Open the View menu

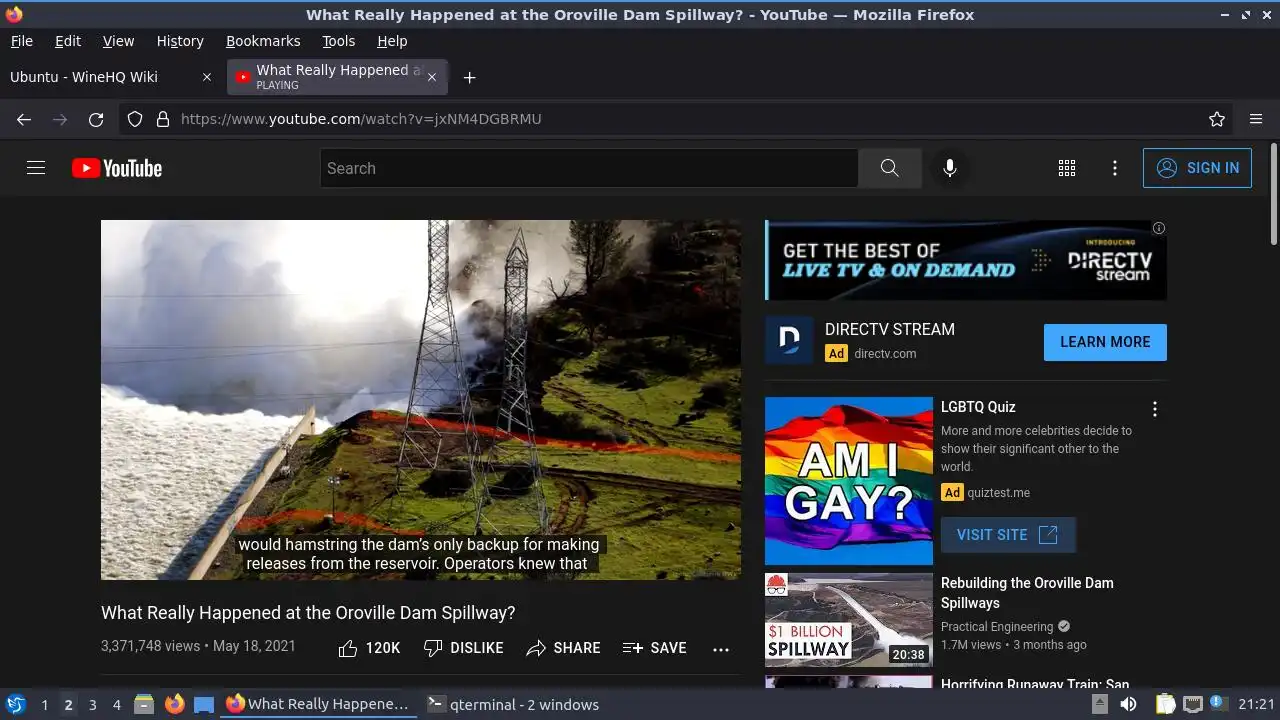(118, 41)
